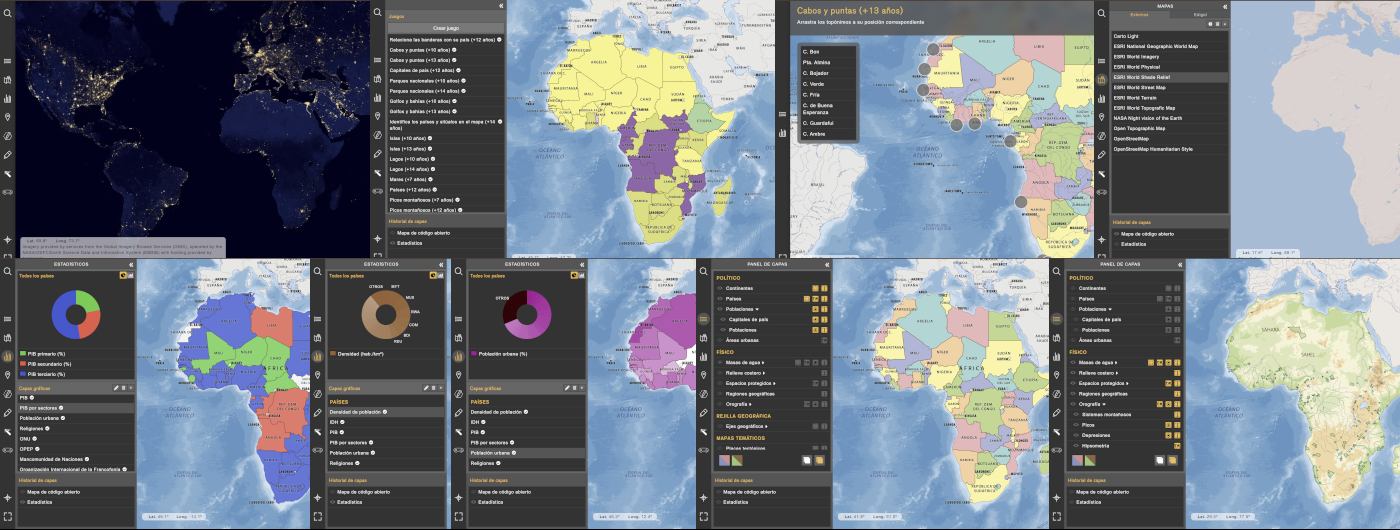Collapse the MAPAS panel with double chevron
The image size is (1400, 530).
[1224, 5]
